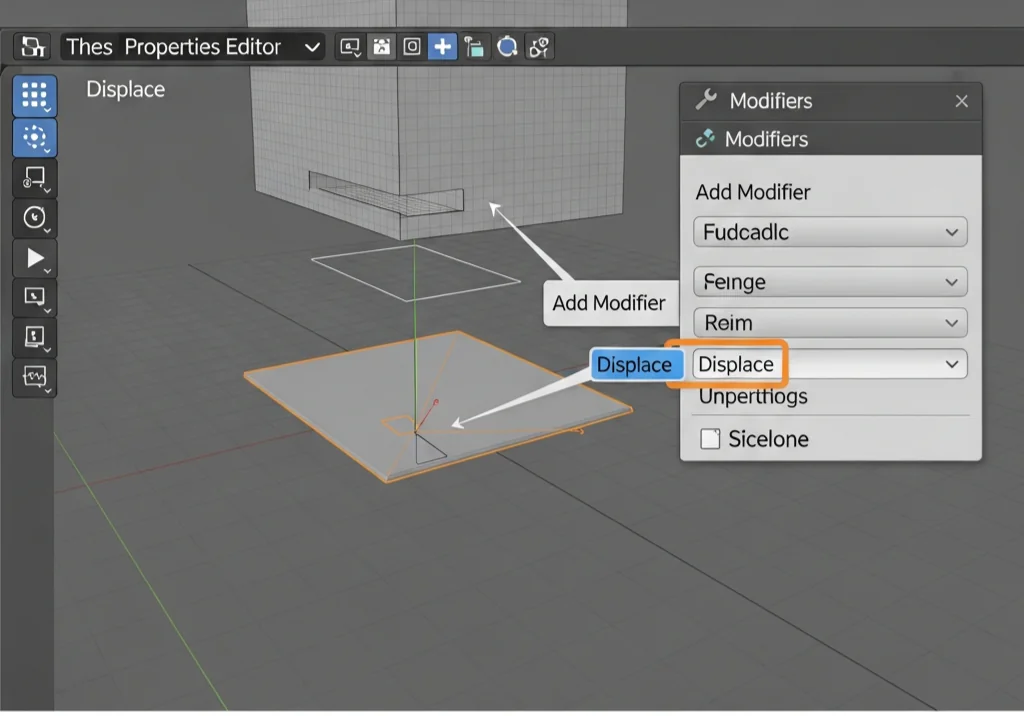Click the particles nodes icon in header
1024x716 pixels.
(539, 47)
